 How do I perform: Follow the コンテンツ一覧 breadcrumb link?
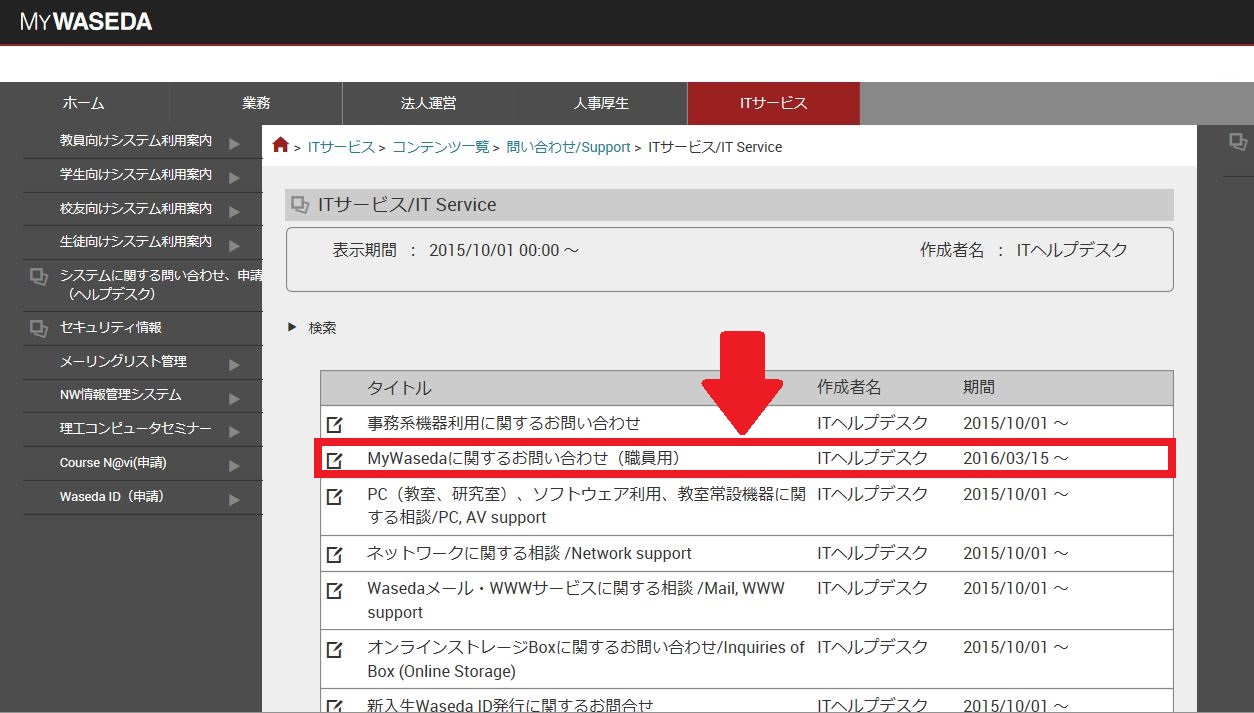coord(441,147)
